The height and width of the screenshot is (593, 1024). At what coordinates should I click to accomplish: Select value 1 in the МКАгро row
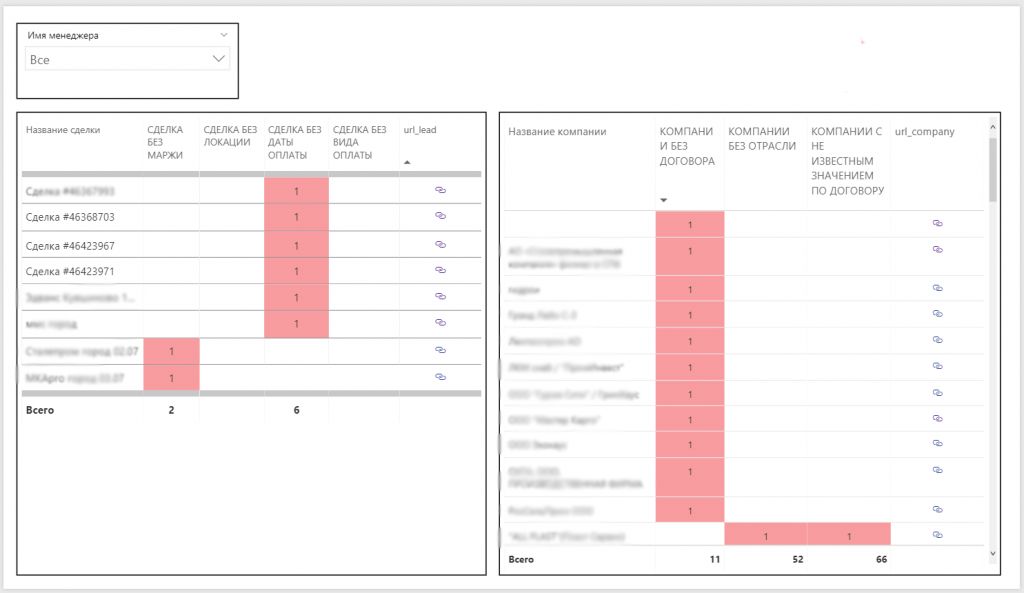tap(171, 378)
